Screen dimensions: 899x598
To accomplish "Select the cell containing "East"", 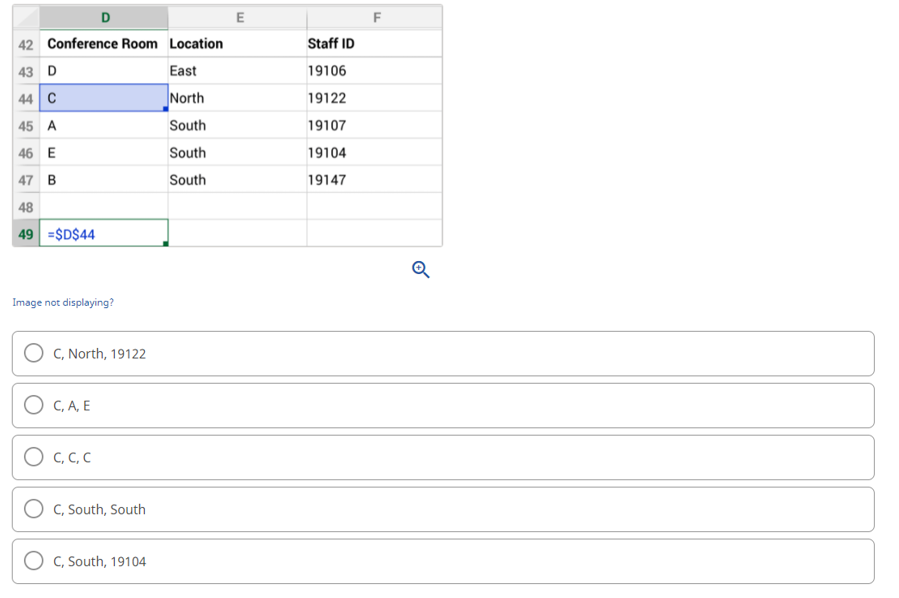I will coord(239,70).
